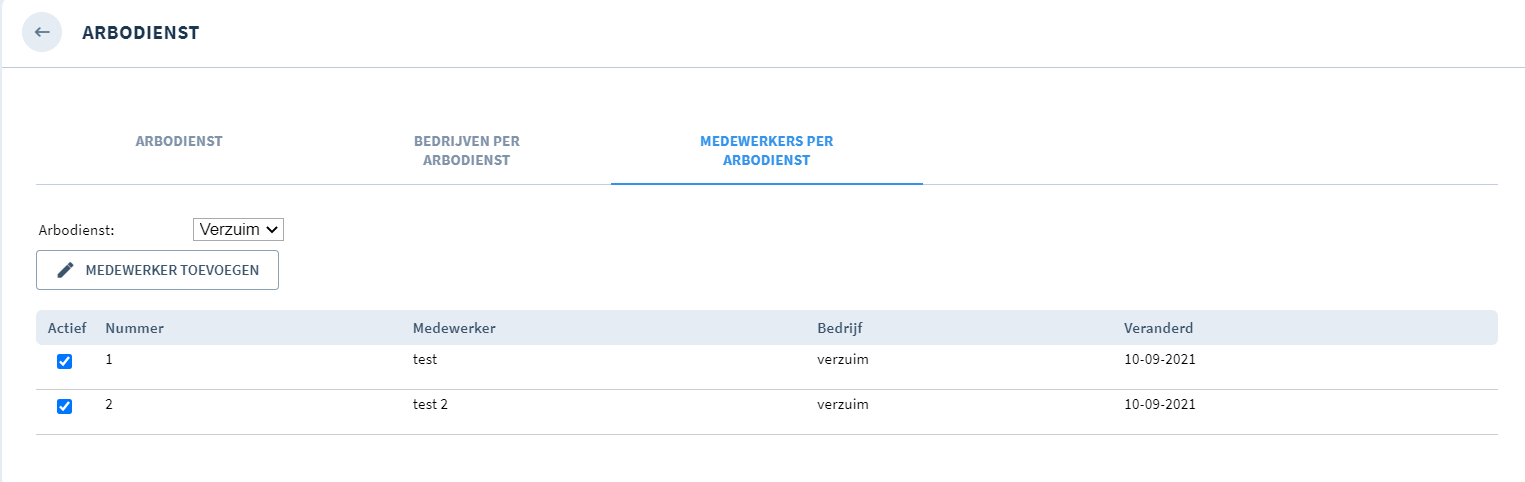Select the employee named test
This screenshot has height=482, width=1525.
coord(425,359)
